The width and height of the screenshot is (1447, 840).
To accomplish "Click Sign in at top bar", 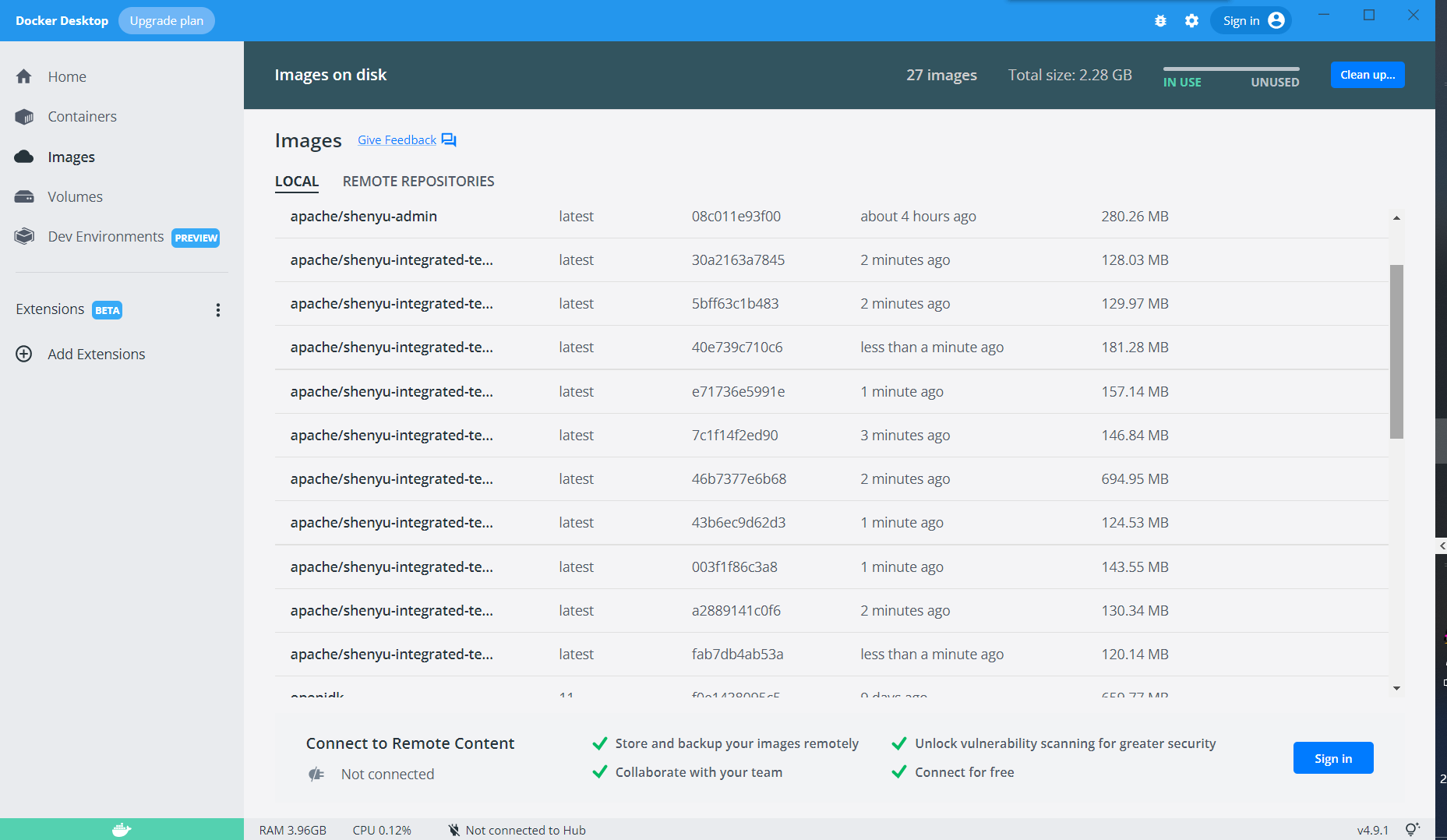I will [x=1251, y=20].
